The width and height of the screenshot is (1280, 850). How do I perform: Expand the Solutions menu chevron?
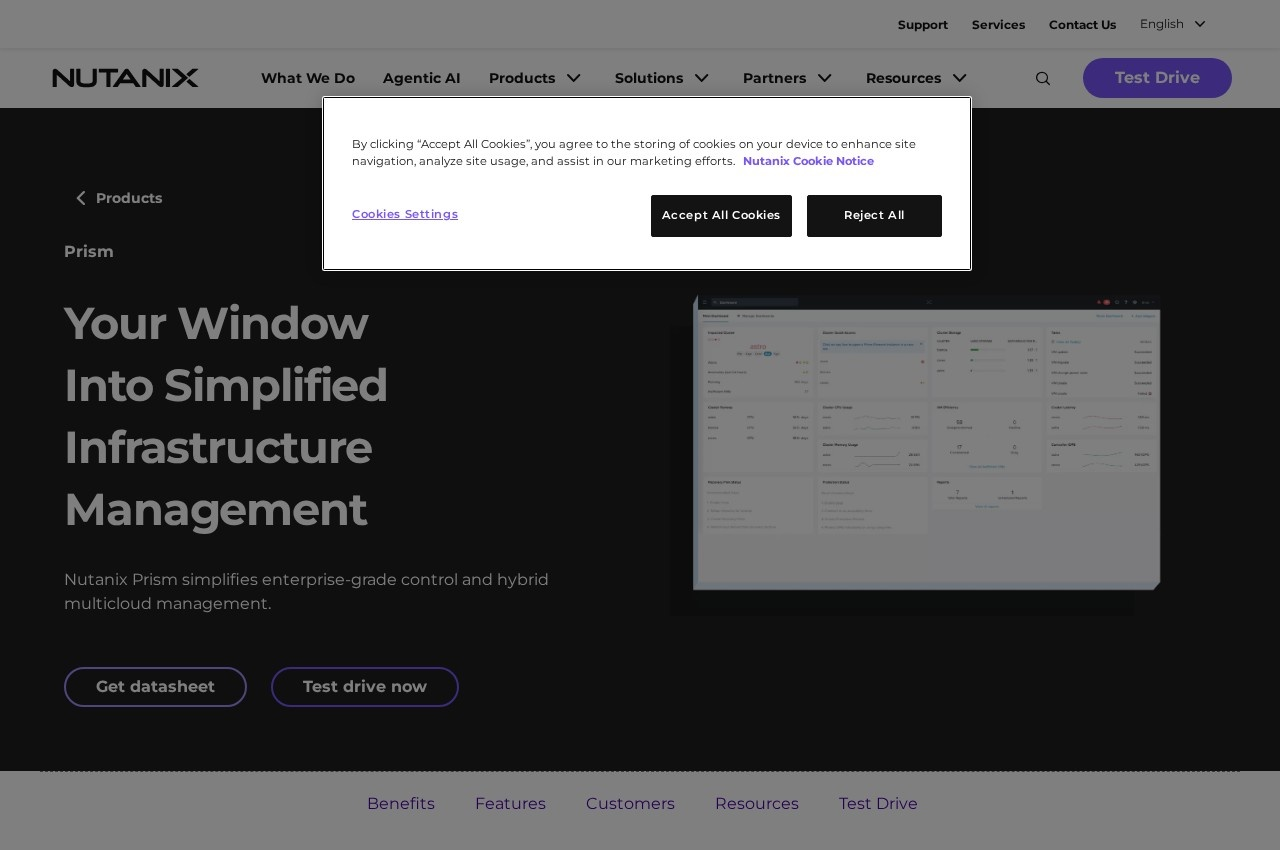pos(701,78)
